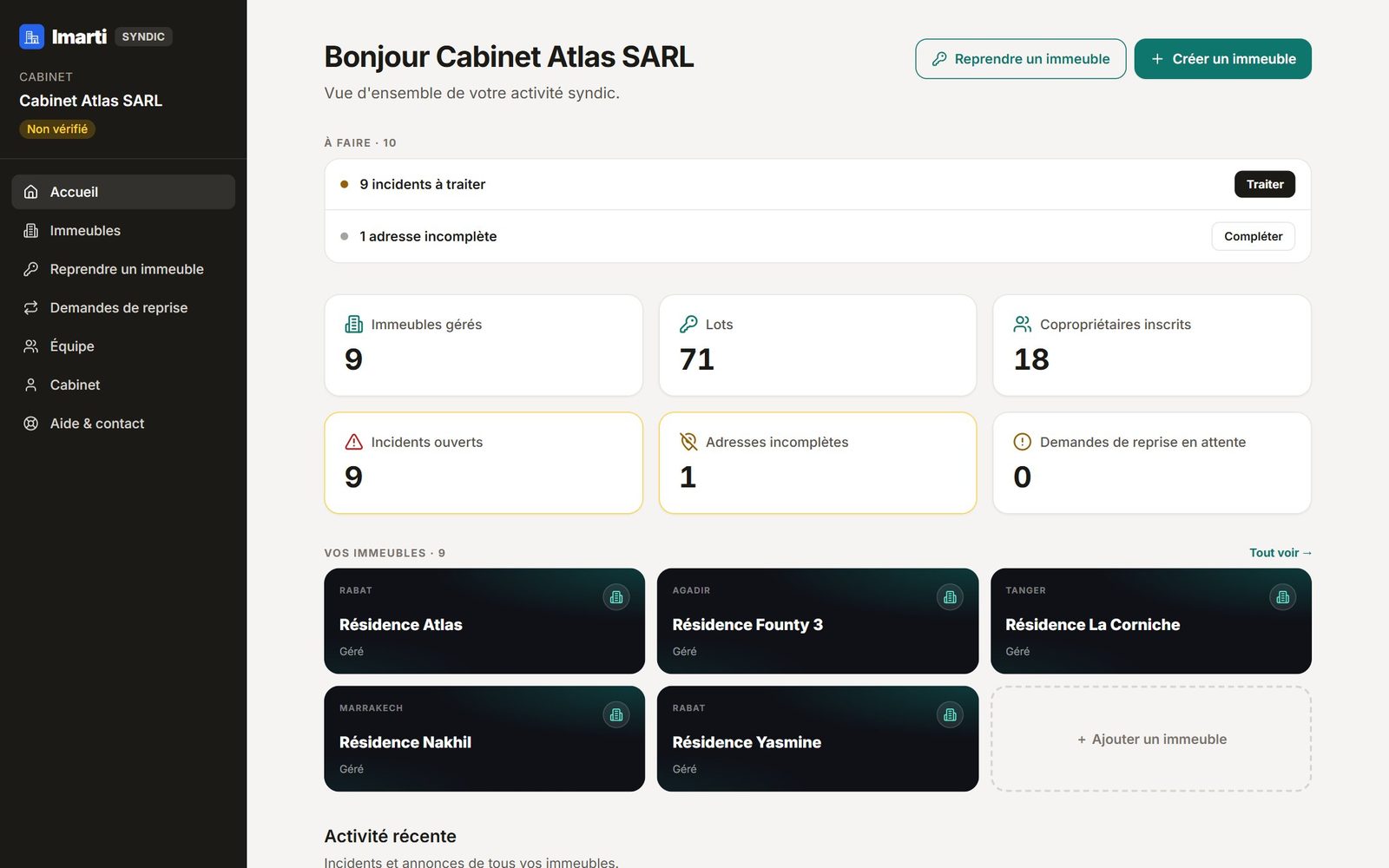This screenshot has width=1389, height=868.
Task: Click the building icon on Résidence Nakhil card
Action: click(616, 715)
